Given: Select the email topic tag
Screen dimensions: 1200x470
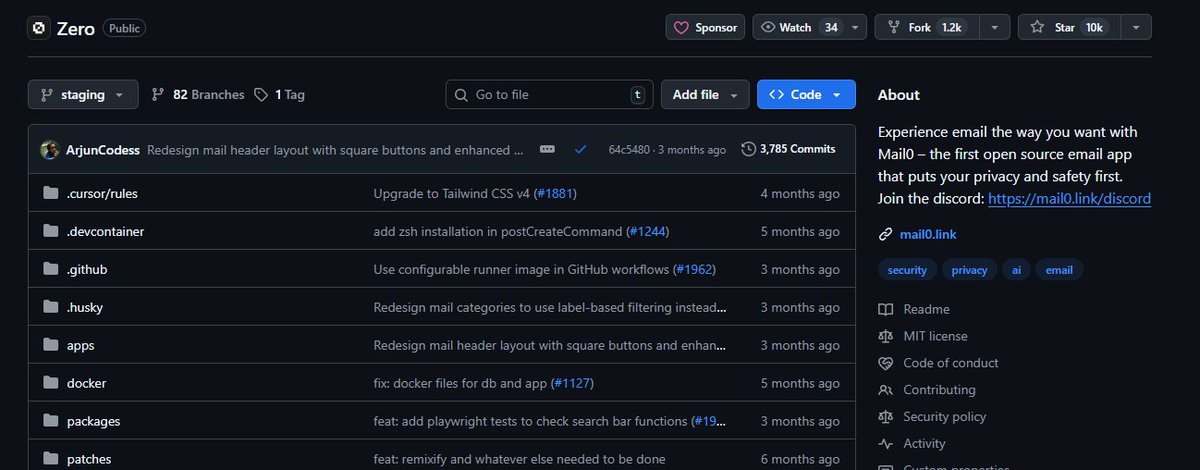Looking at the screenshot, I should click(1059, 270).
